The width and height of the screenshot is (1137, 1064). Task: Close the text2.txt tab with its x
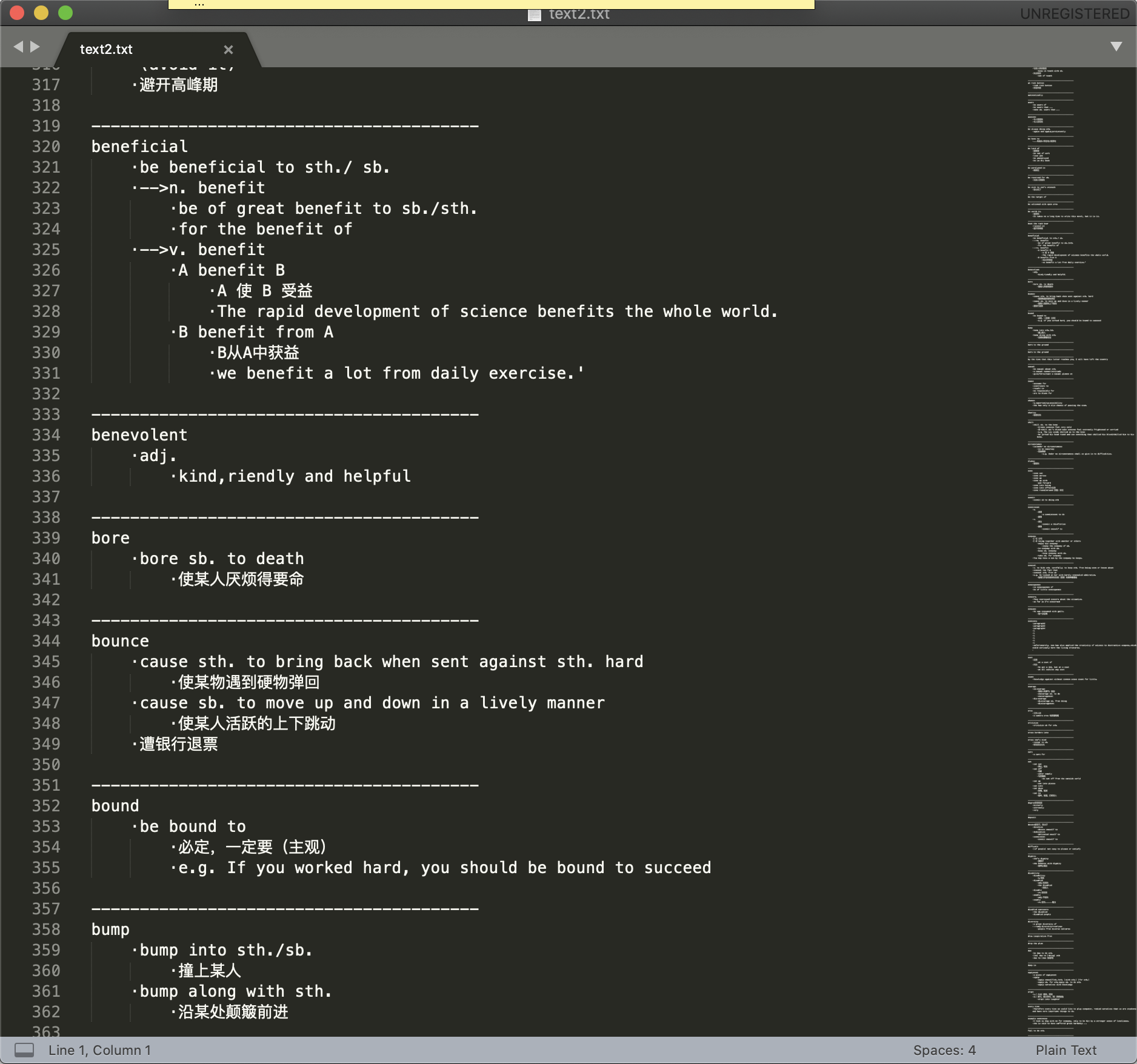(x=228, y=50)
